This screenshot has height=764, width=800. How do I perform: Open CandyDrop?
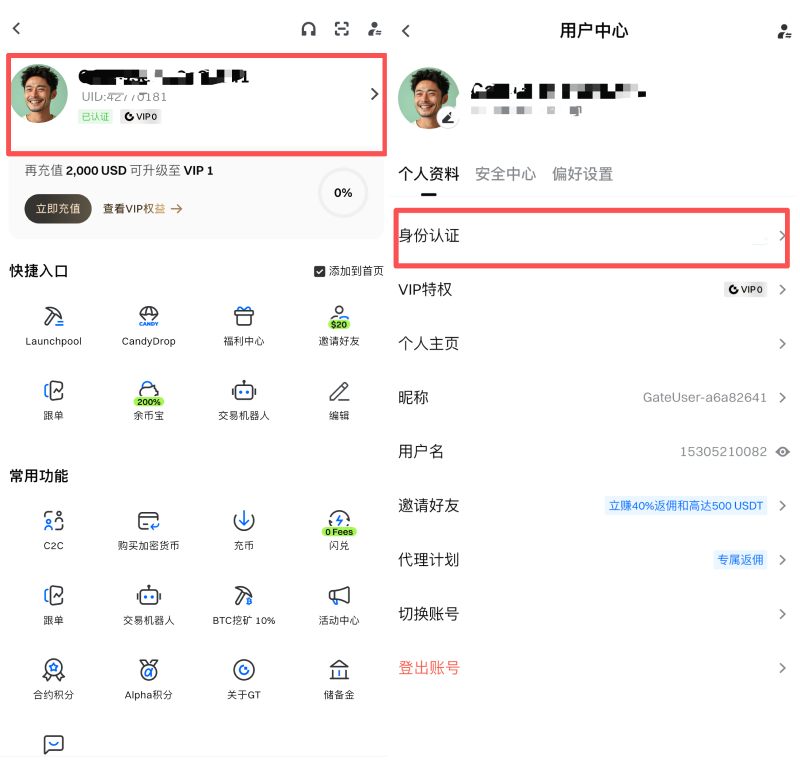[x=147, y=325]
